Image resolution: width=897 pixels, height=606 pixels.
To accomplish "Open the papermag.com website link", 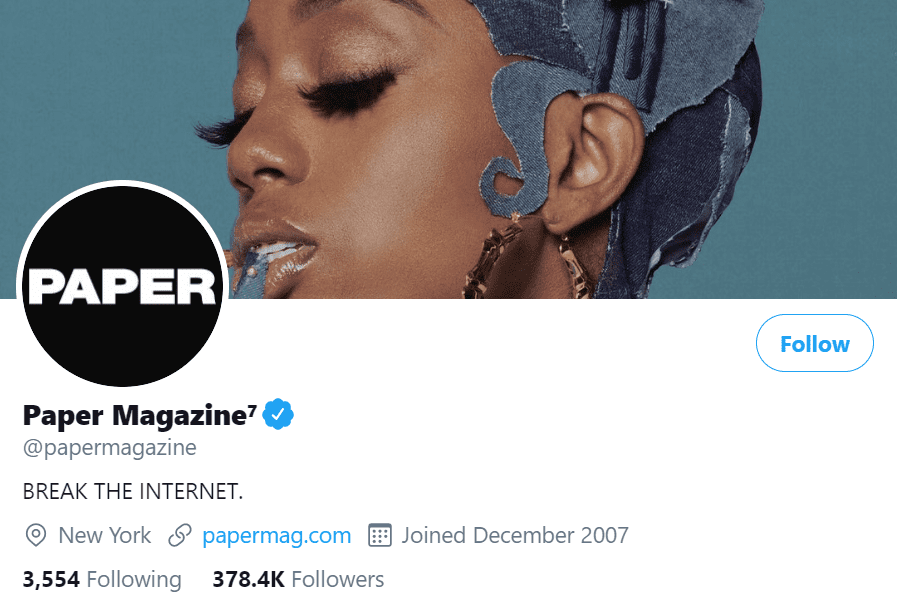I will point(277,536).
